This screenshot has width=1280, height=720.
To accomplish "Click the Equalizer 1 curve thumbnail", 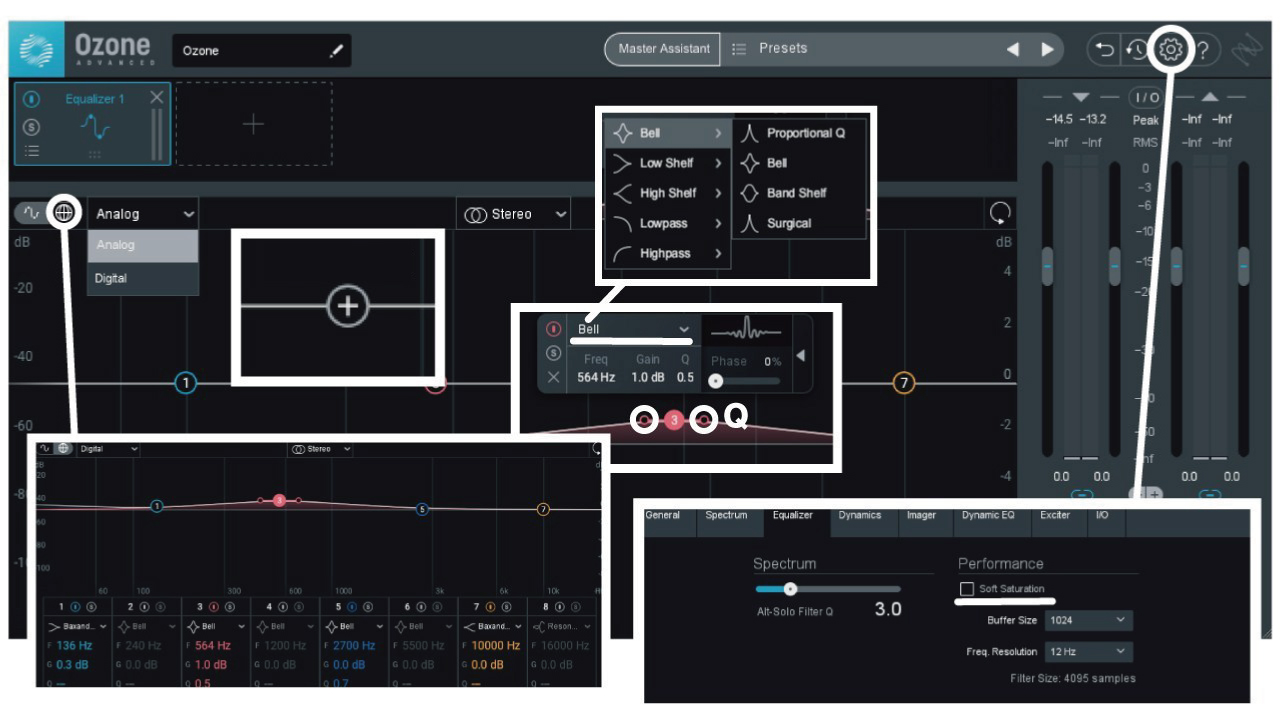I will click(96, 126).
